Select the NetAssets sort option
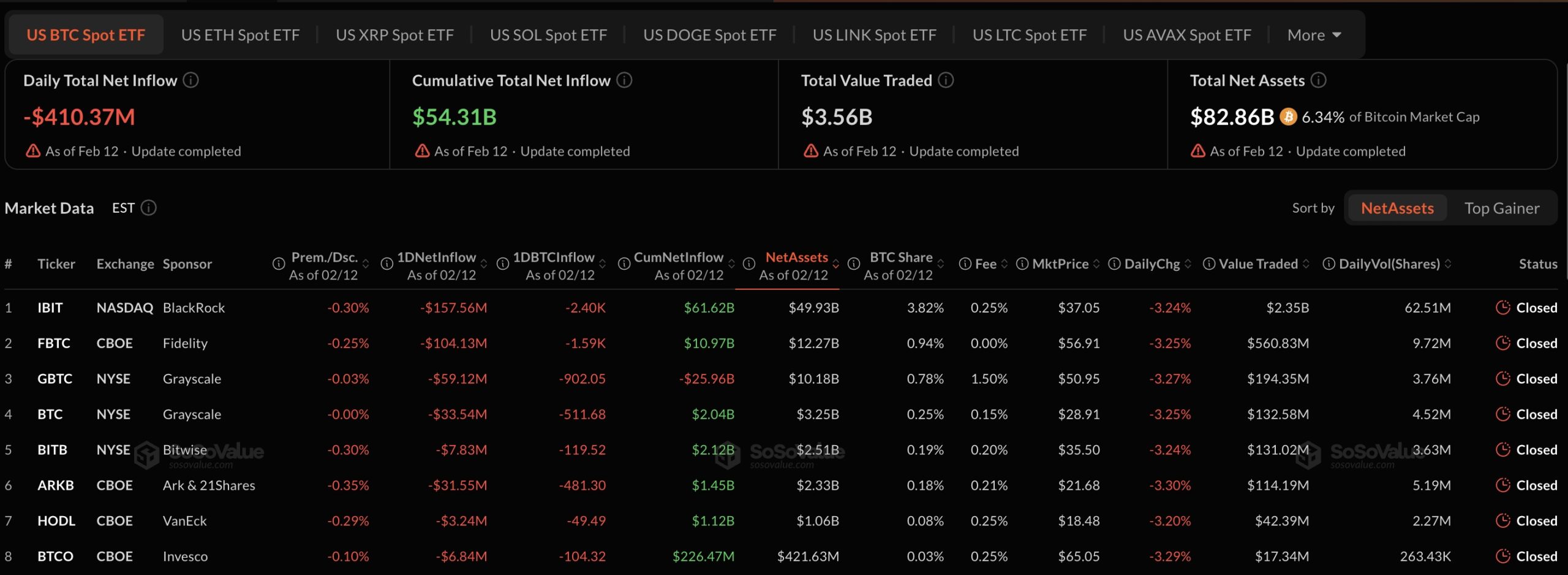 (x=1396, y=208)
